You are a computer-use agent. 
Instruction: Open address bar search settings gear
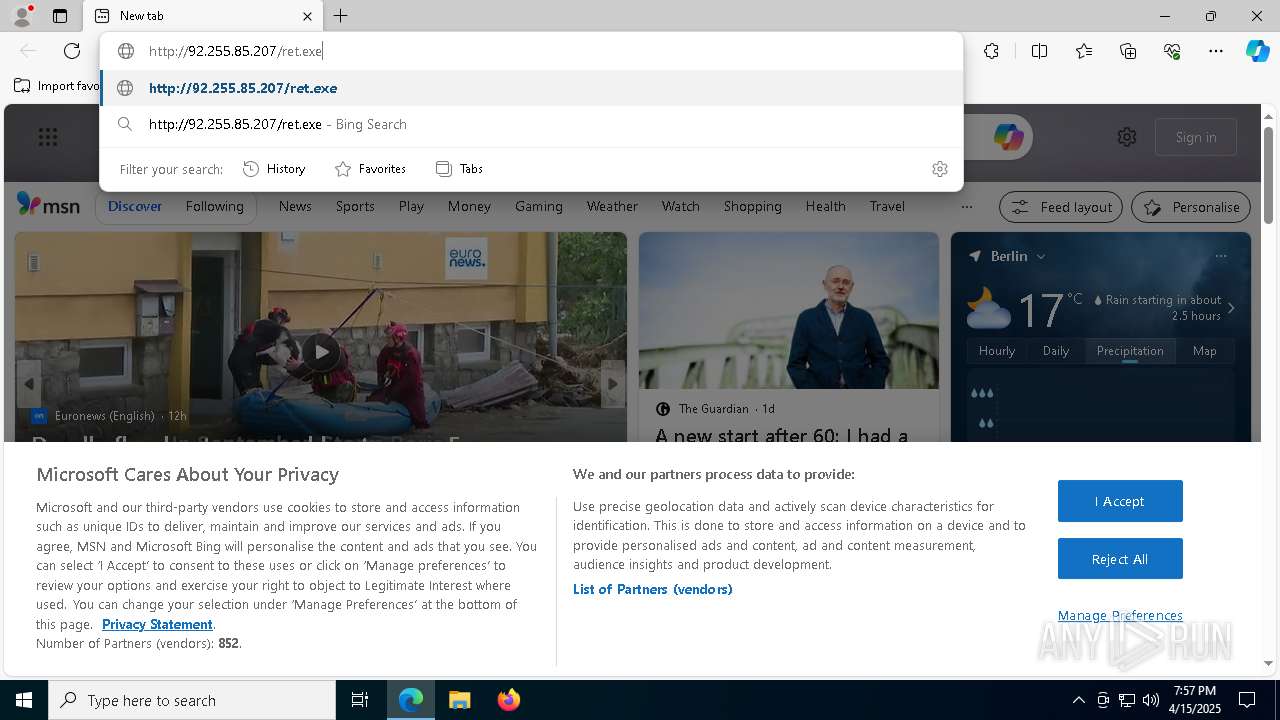[x=939, y=169]
